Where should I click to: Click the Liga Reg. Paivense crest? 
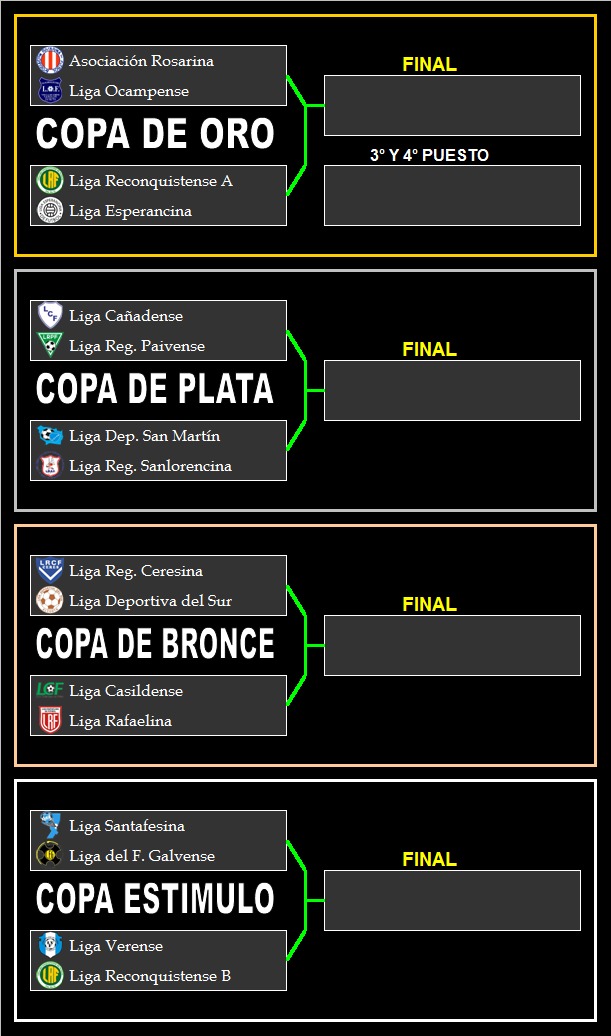(50, 346)
